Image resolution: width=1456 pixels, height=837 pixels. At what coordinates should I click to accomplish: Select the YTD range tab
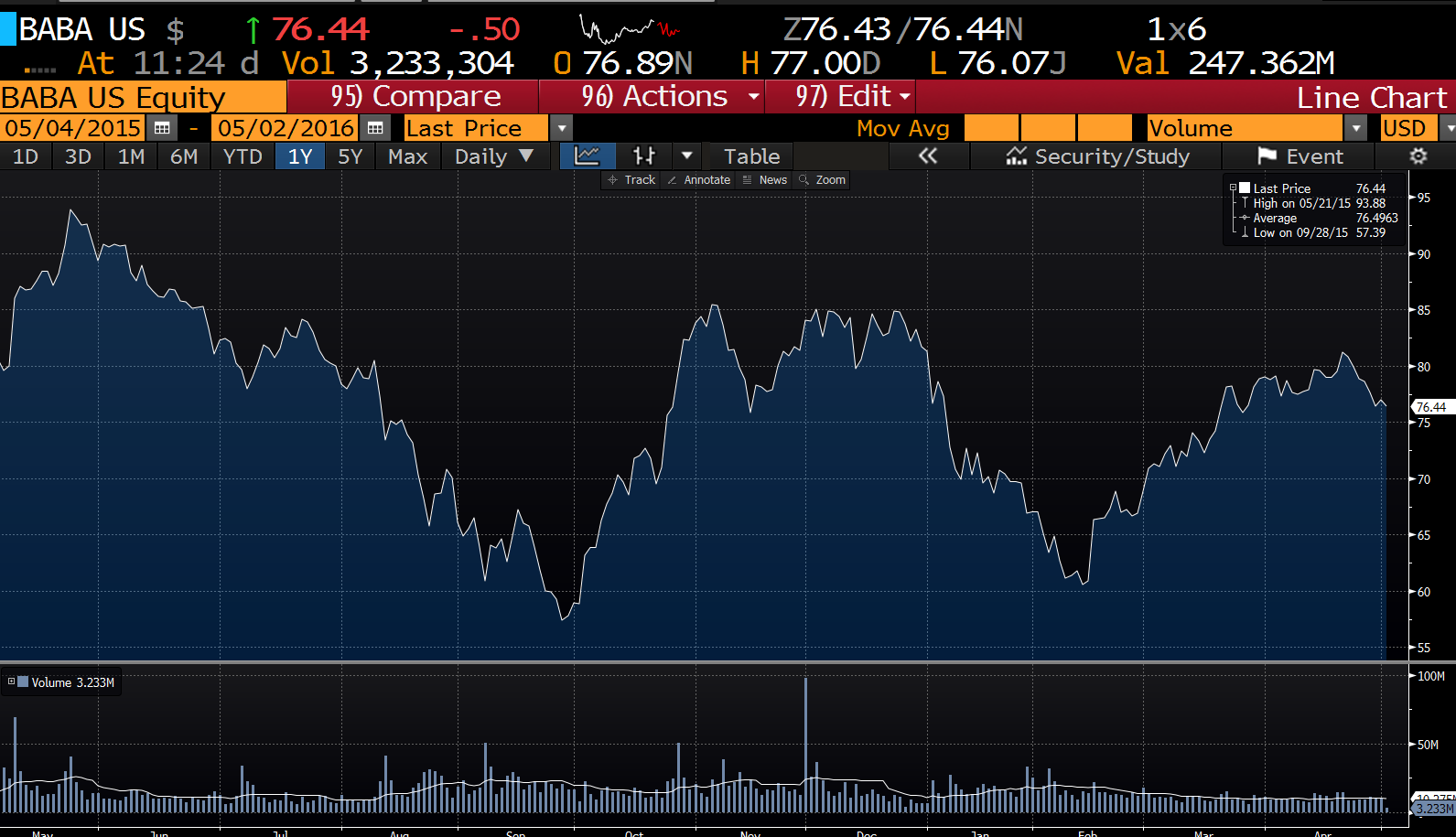tap(243, 156)
